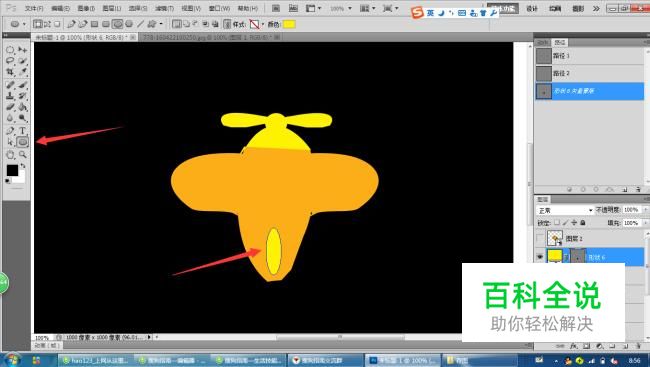The width and height of the screenshot is (650, 367).
Task: Launch Bridge from top bar
Action: (276, 8)
